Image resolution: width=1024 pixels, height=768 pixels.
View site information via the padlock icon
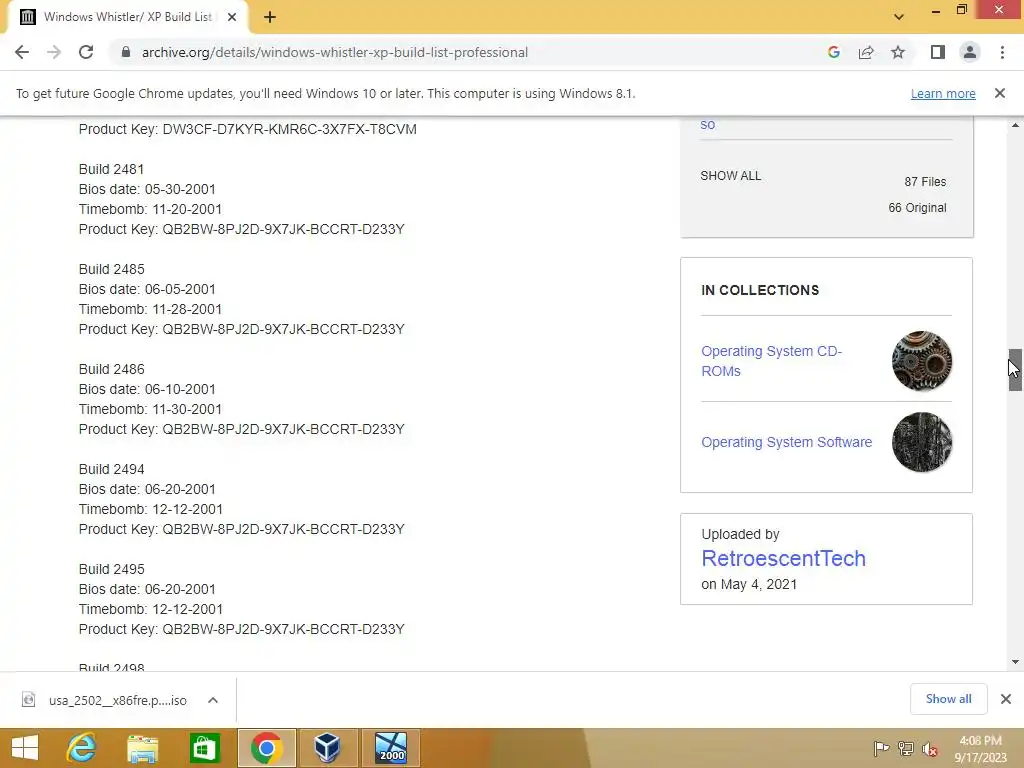coord(126,52)
